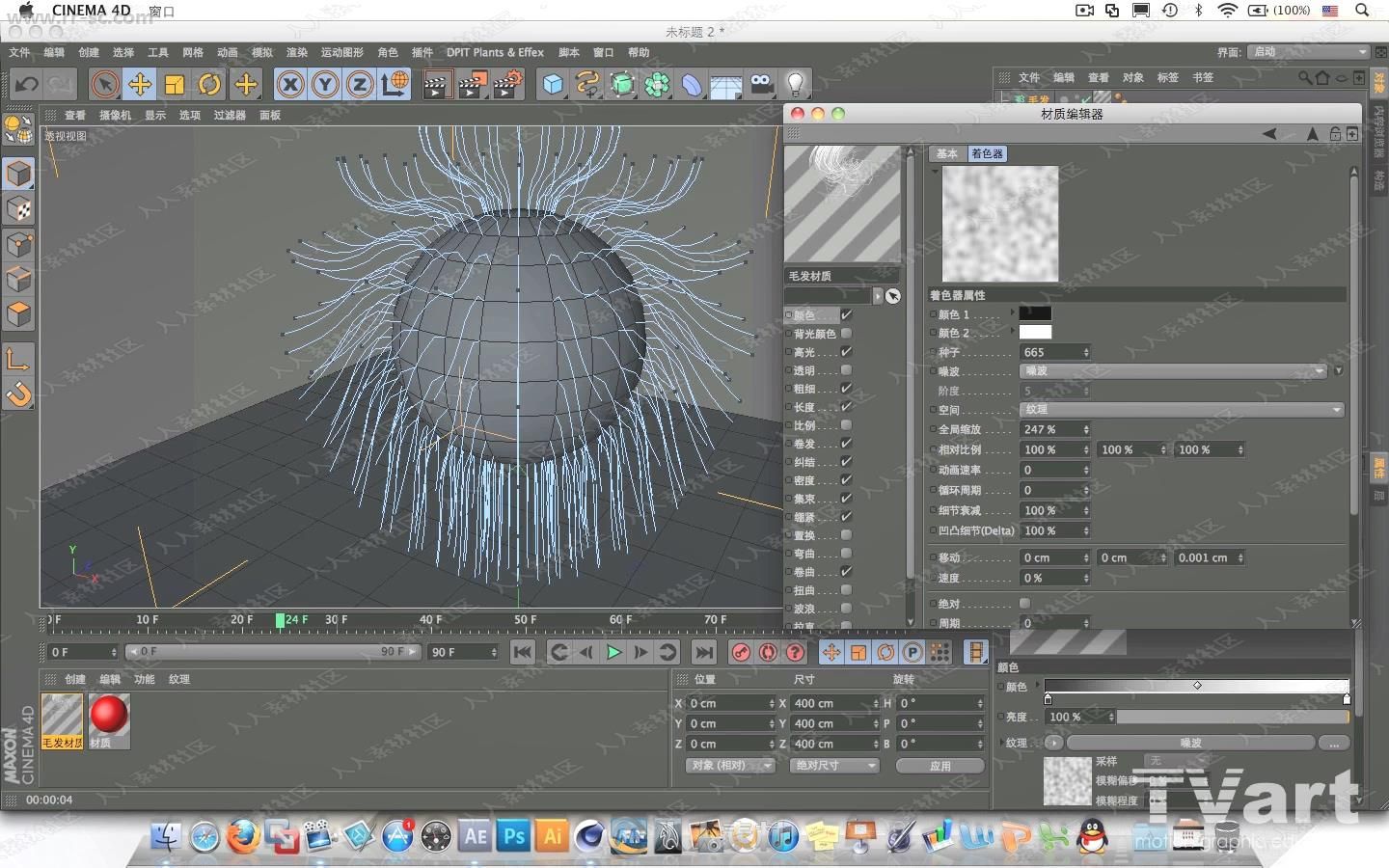1389x868 pixels.
Task: Open 界面 layout dropdown
Action: [x=1308, y=52]
